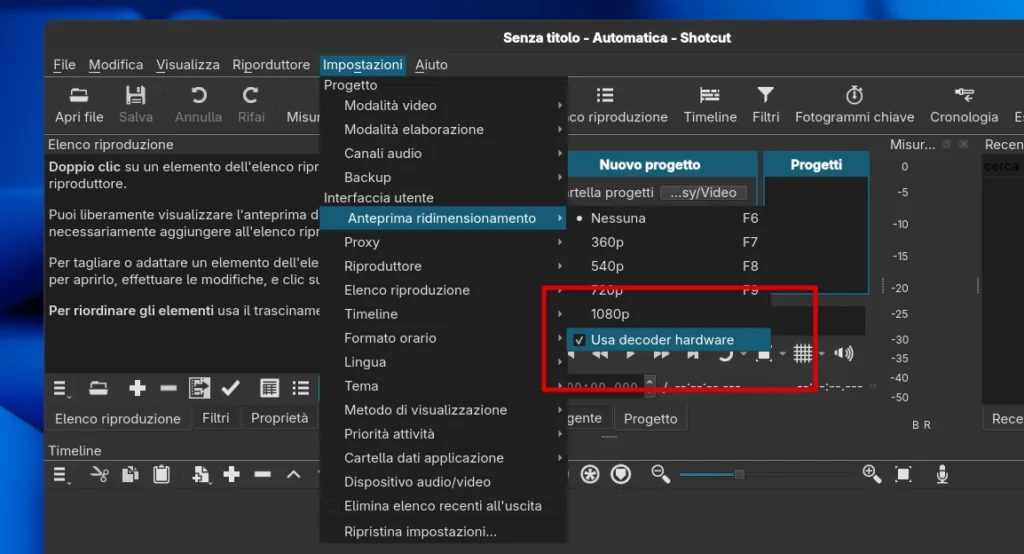1024x554 pixels.
Task: Click the player rewind button
Action: 600,355
